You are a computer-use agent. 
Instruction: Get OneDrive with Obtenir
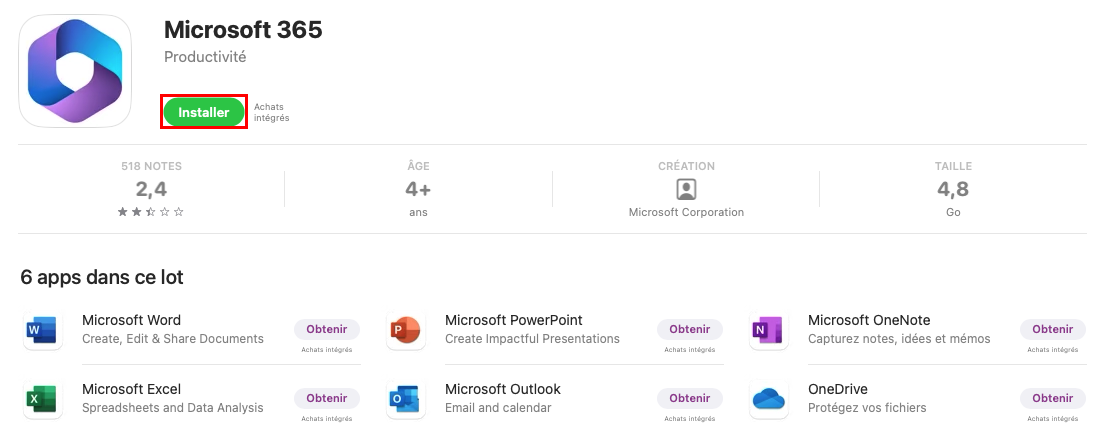click(x=1053, y=398)
